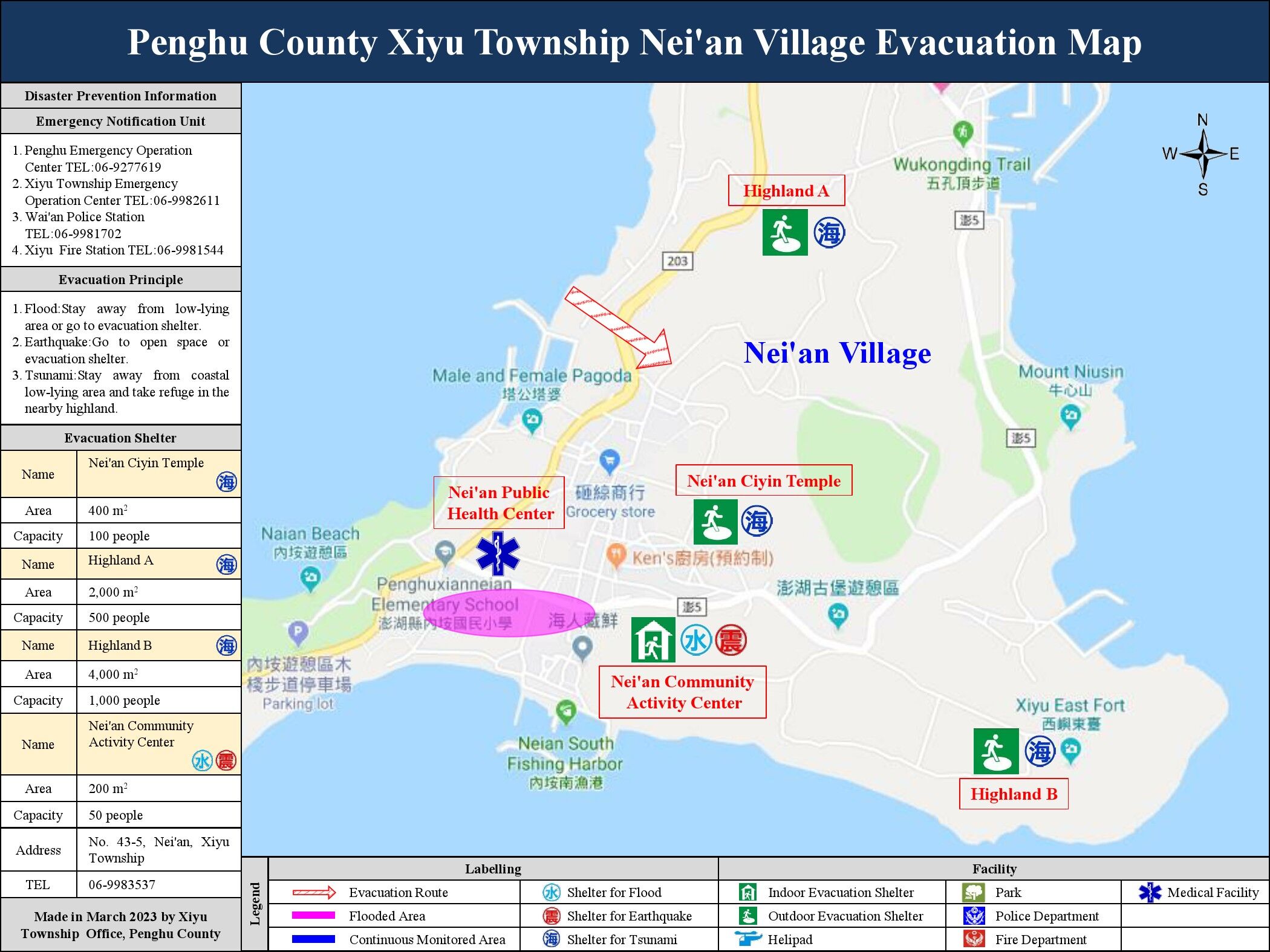
Task: Click the compass rose north indicator
Action: point(1202,120)
